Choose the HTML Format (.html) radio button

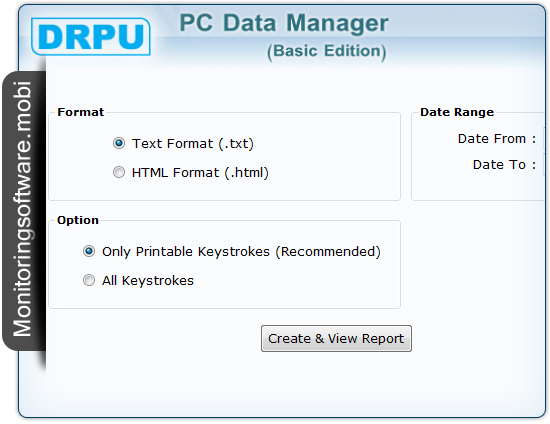[119, 172]
